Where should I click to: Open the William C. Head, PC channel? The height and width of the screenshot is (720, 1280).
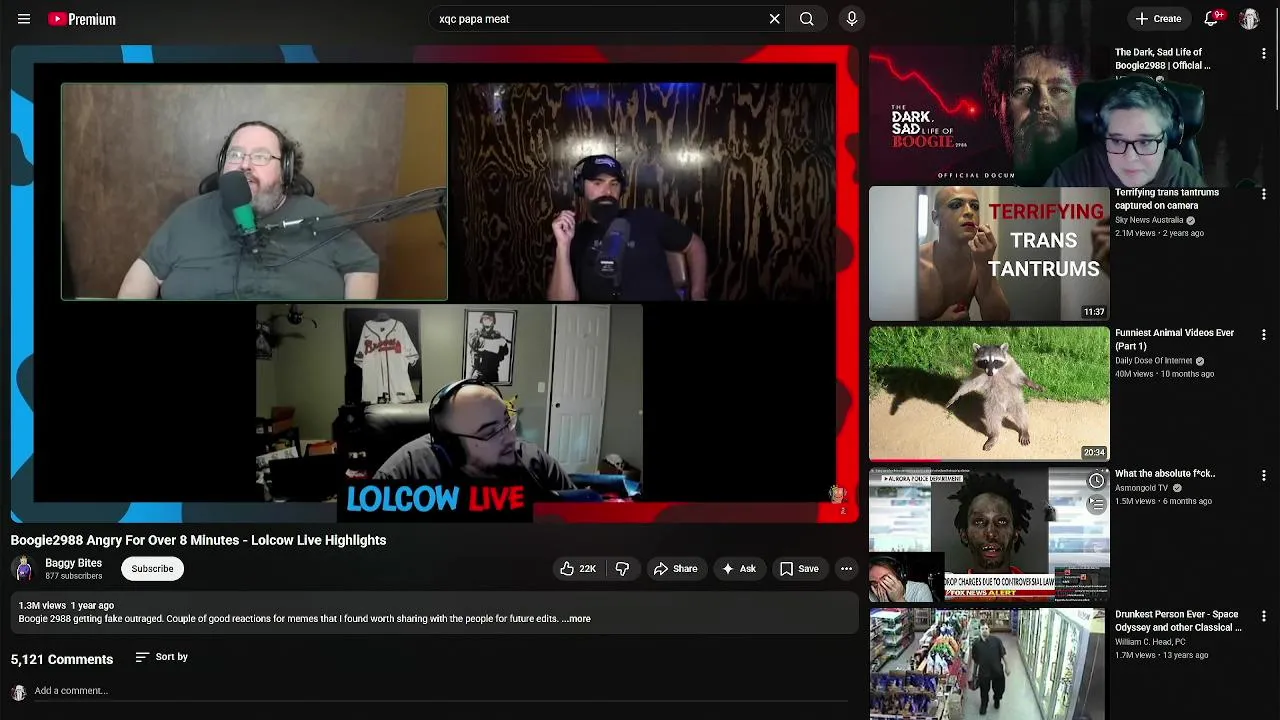pyautogui.click(x=1150, y=642)
